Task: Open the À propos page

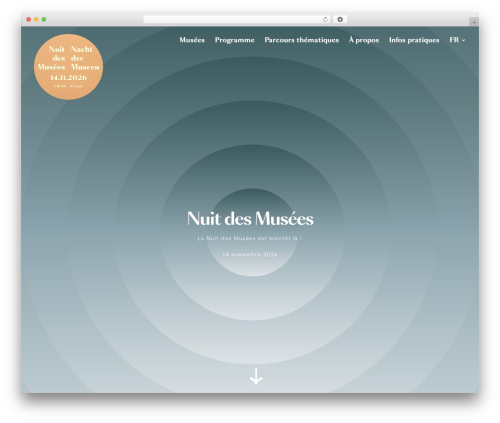Action: (364, 40)
